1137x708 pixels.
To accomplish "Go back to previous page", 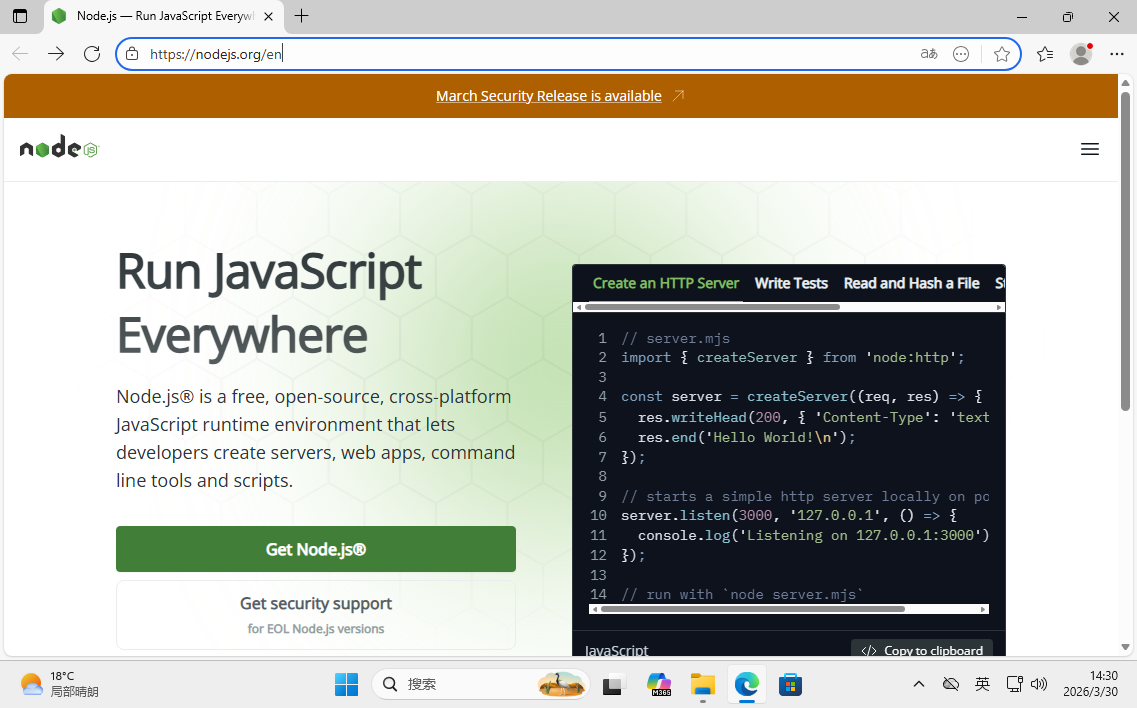I will 20,54.
